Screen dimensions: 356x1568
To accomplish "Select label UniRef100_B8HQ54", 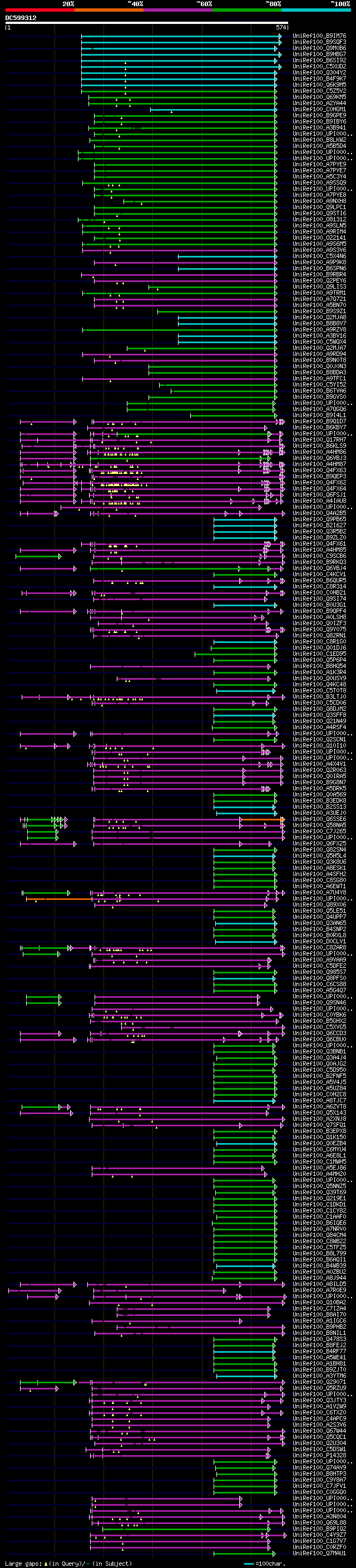I will [x=319, y=666].
